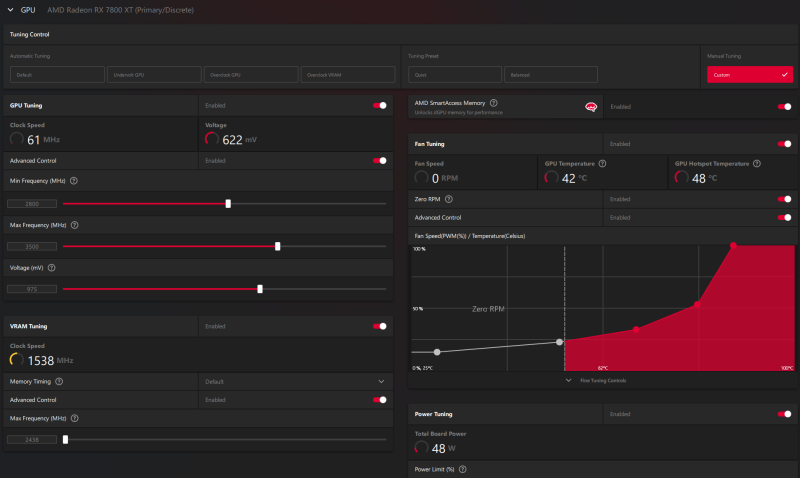Click the Custom preset checkmark icon
Viewport: 800px width, 478px height.
pyautogui.click(x=784, y=75)
